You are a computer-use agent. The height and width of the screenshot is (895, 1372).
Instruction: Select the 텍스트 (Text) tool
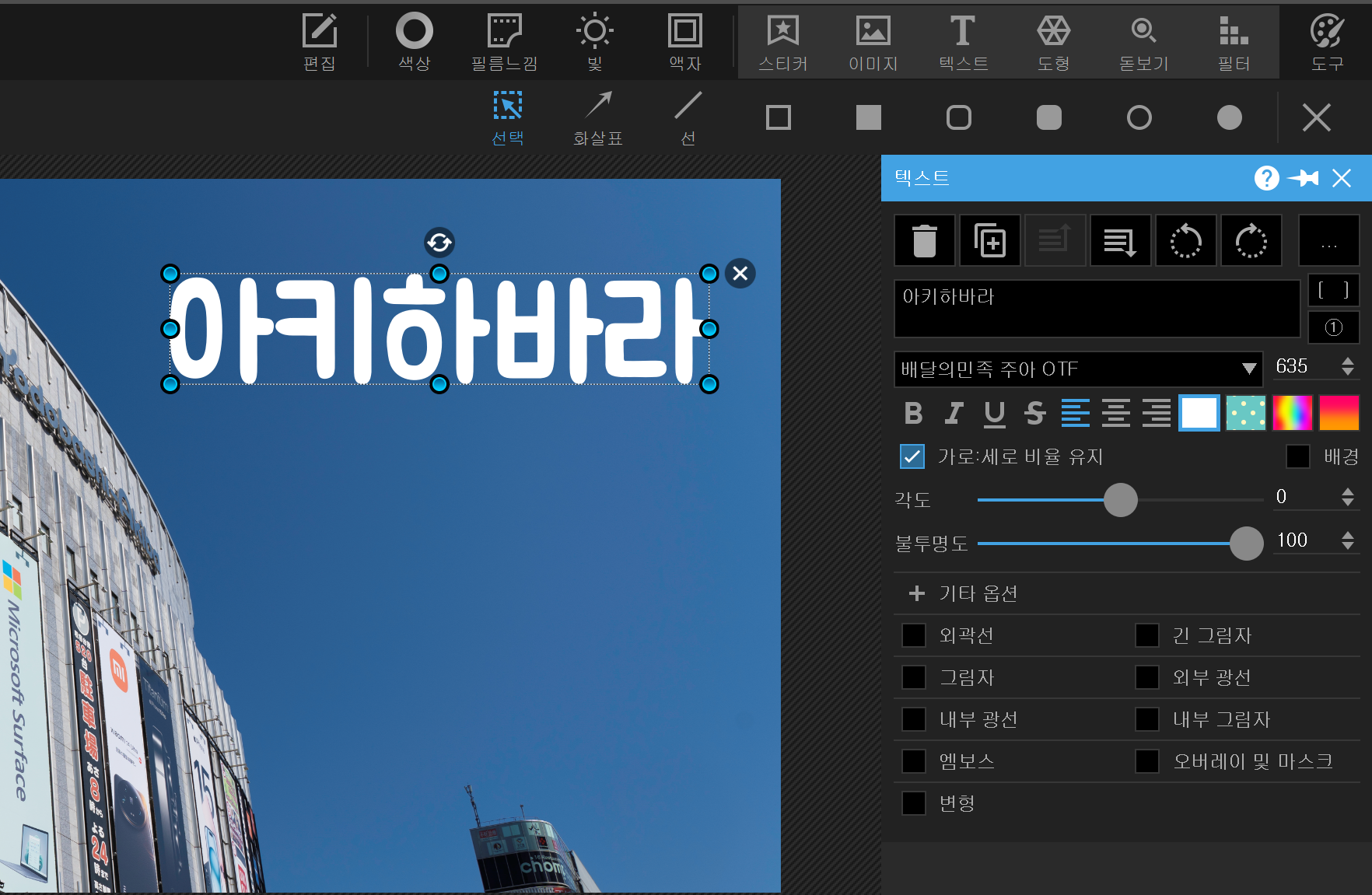(x=964, y=43)
